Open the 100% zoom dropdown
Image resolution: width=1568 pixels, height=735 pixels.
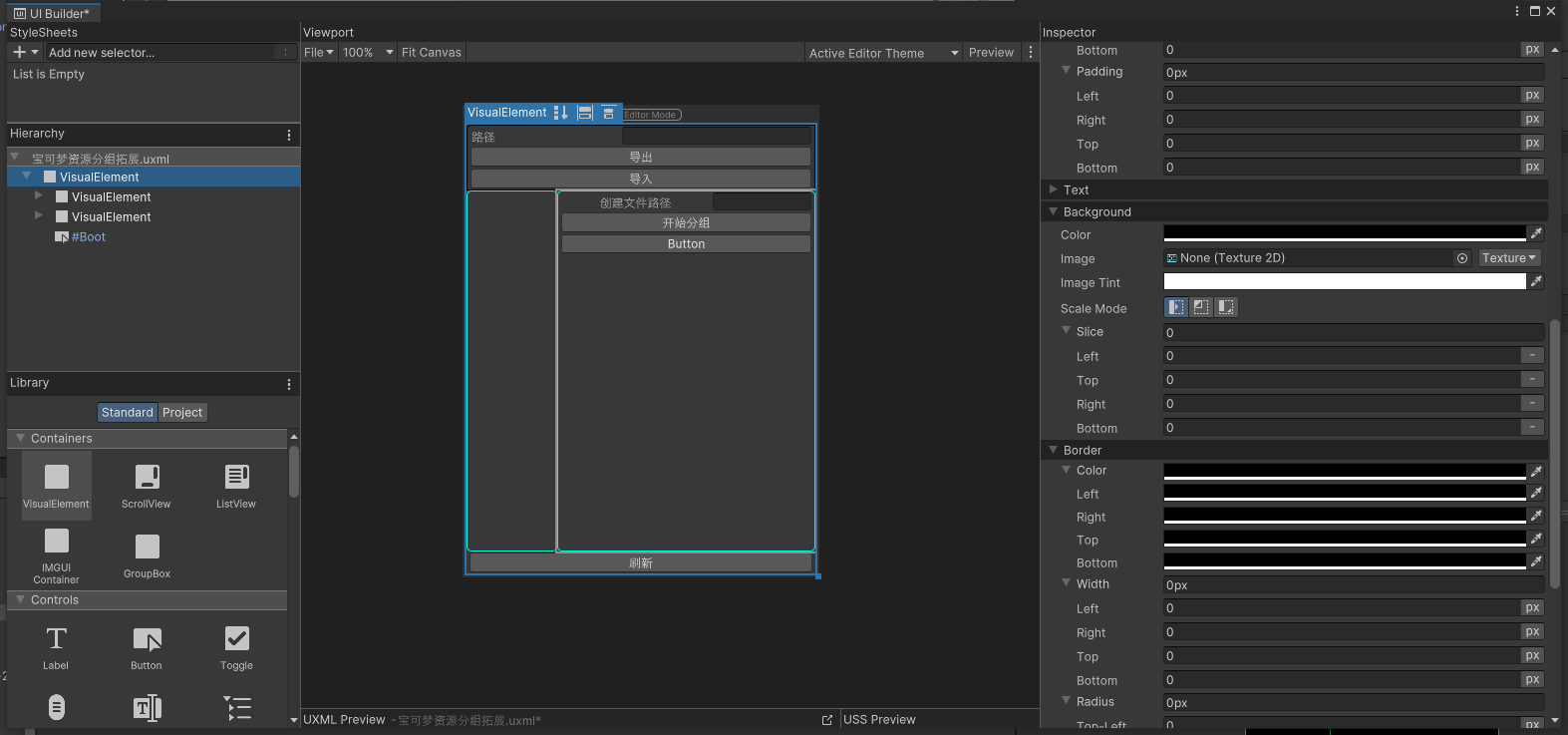tap(368, 53)
